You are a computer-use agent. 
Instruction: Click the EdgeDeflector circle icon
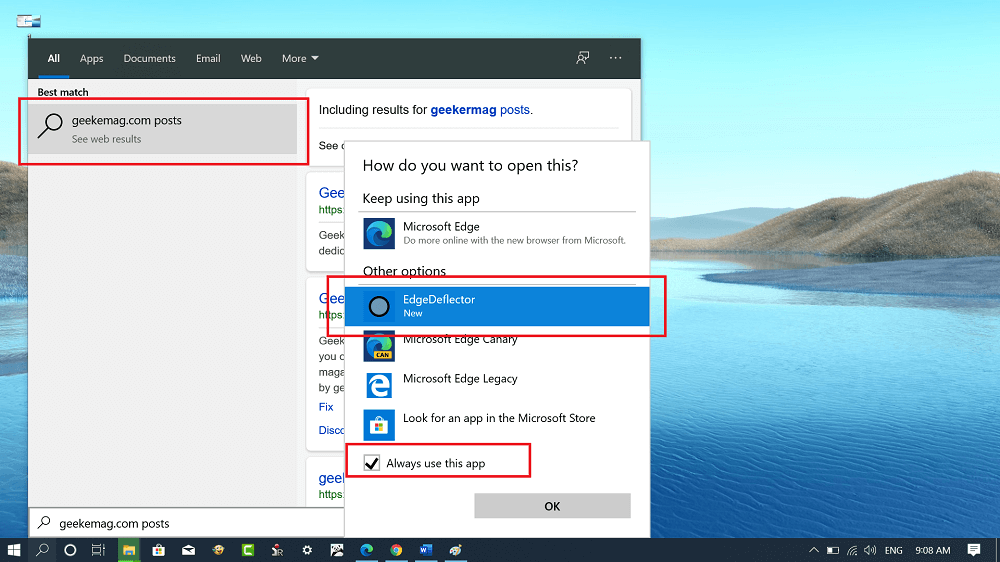coord(379,306)
